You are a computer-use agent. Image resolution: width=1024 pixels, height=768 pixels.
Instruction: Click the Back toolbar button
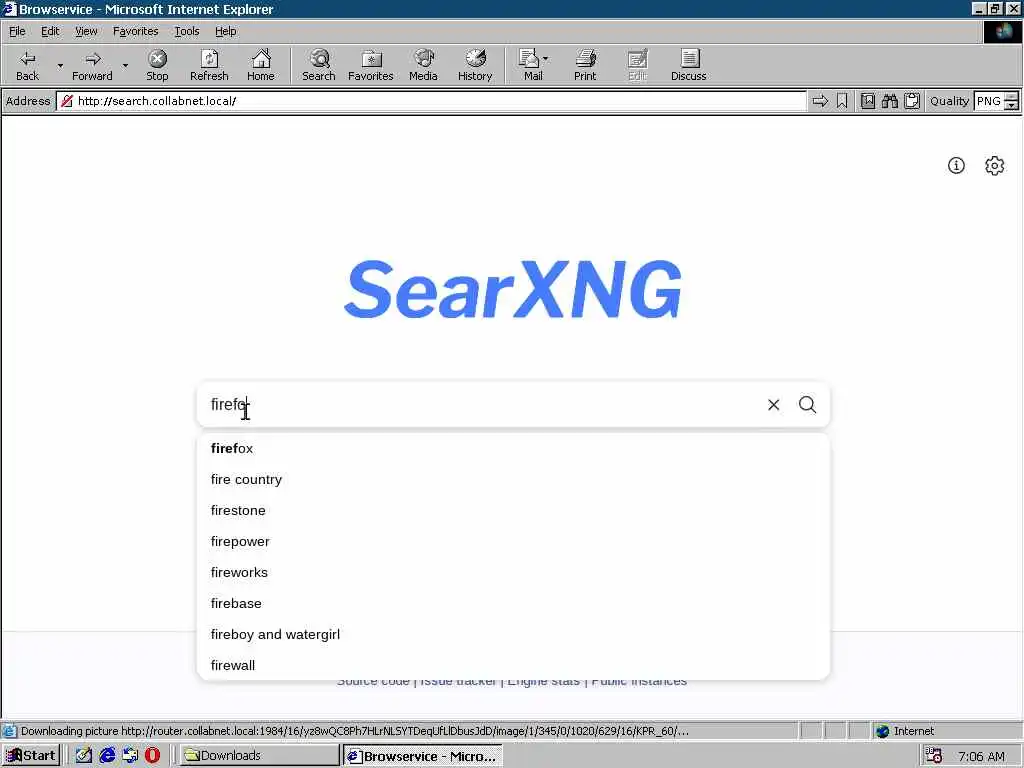coord(27,65)
